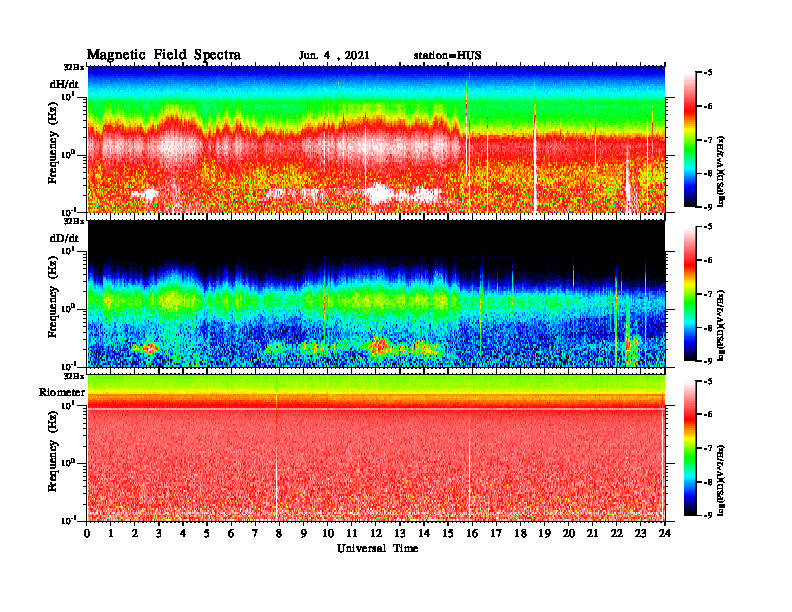Click the 10^1 frequency tick of dD/dt panel
792x612 pixels.
[x=68, y=250]
